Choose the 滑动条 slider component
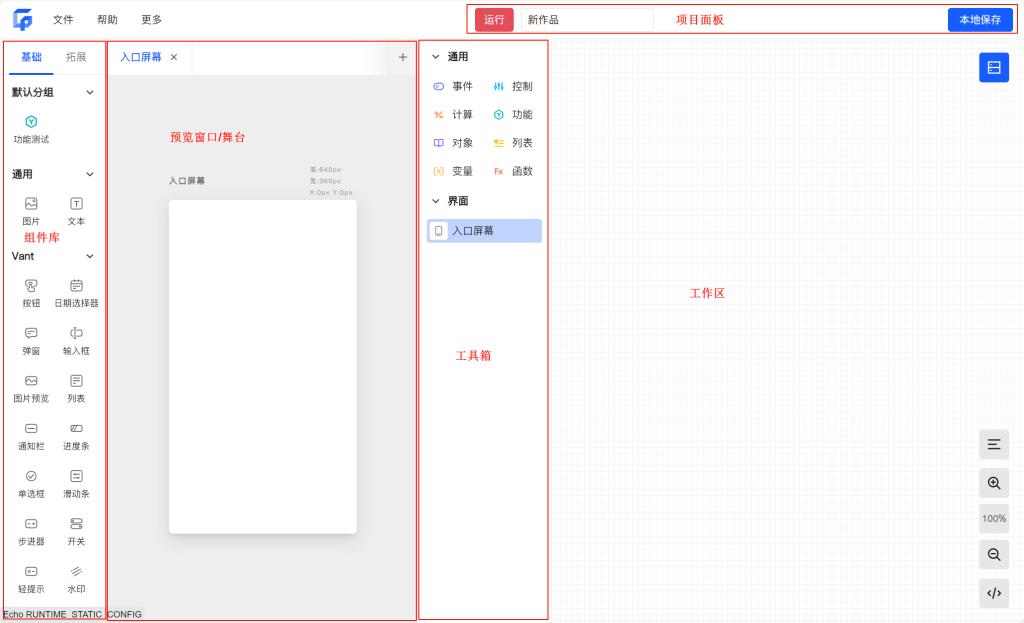The width and height of the screenshot is (1024, 623). tap(76, 477)
